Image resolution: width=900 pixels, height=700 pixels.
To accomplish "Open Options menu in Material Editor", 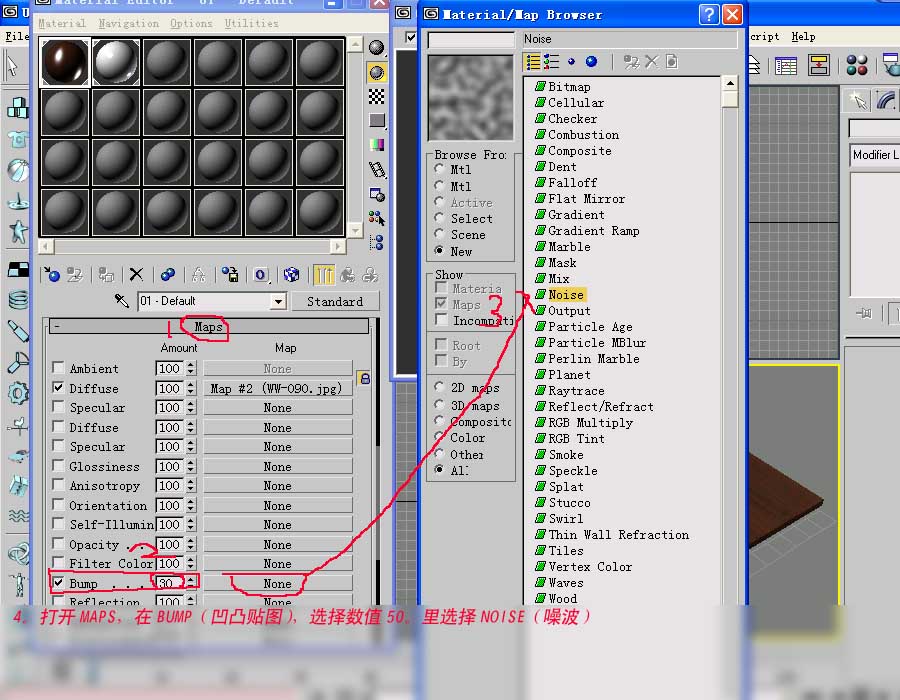I will tap(191, 24).
